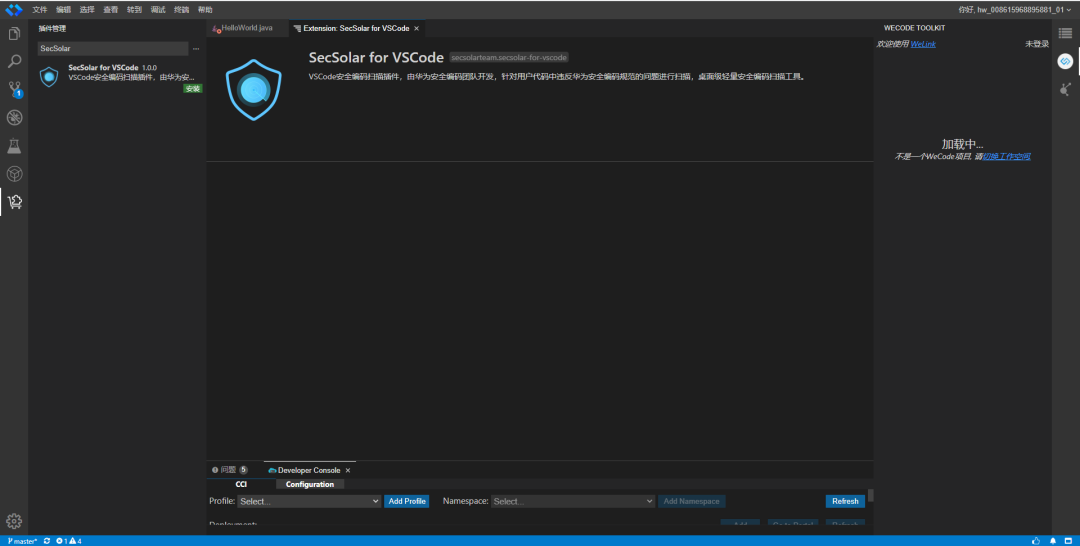Click the SecSolar plugin search field
The width and height of the screenshot is (1080, 546).
[x=113, y=49]
